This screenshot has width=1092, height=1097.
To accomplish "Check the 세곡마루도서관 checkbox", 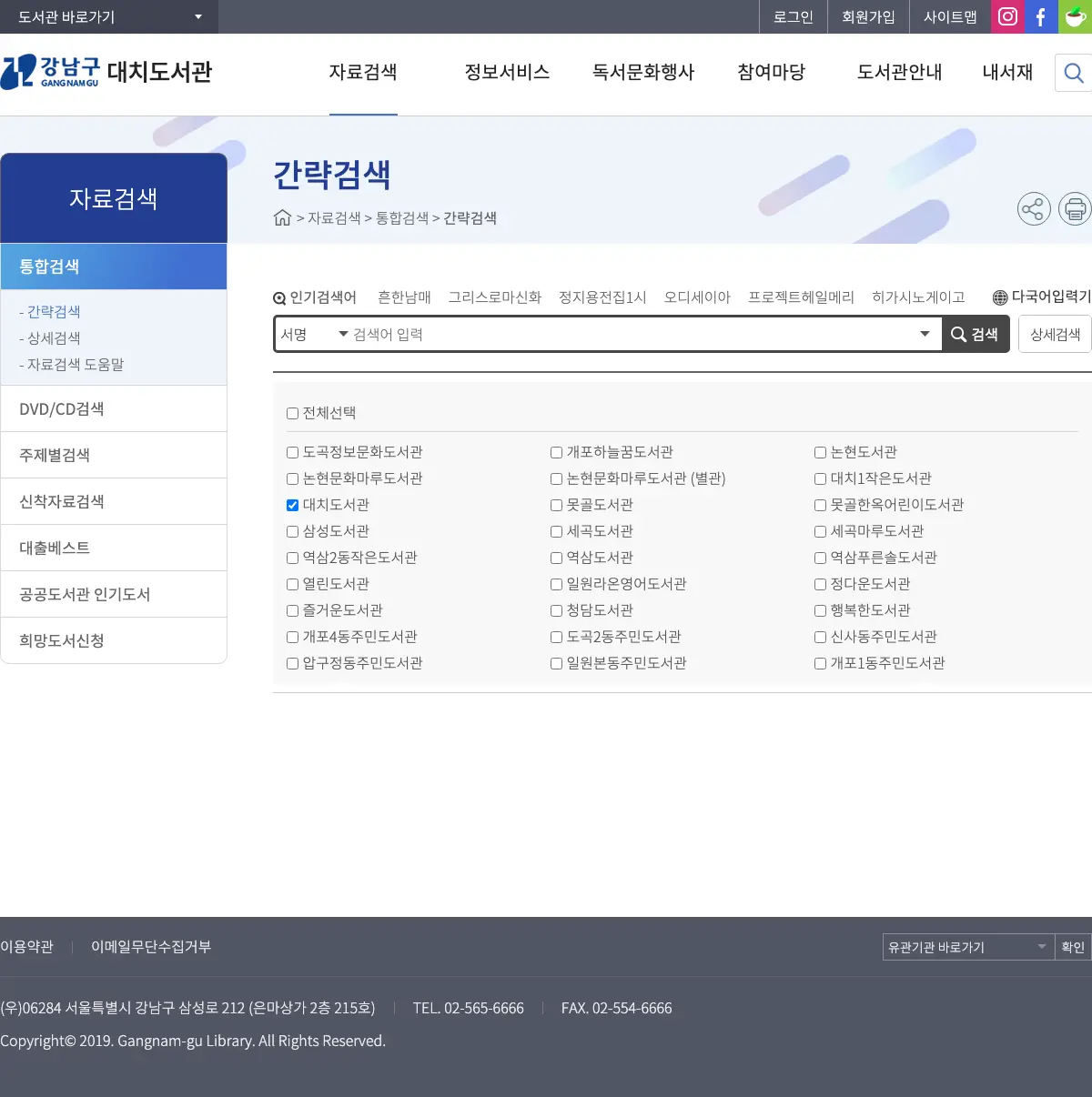I will [820, 531].
